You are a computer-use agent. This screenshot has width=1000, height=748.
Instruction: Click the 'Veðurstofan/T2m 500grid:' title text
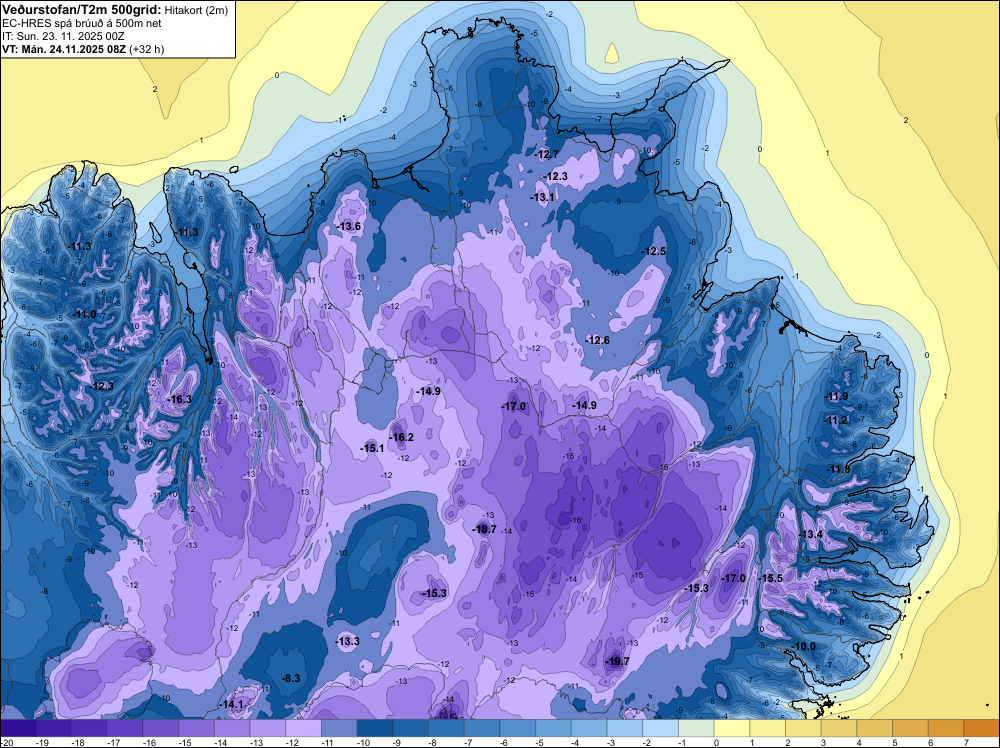coord(82,10)
